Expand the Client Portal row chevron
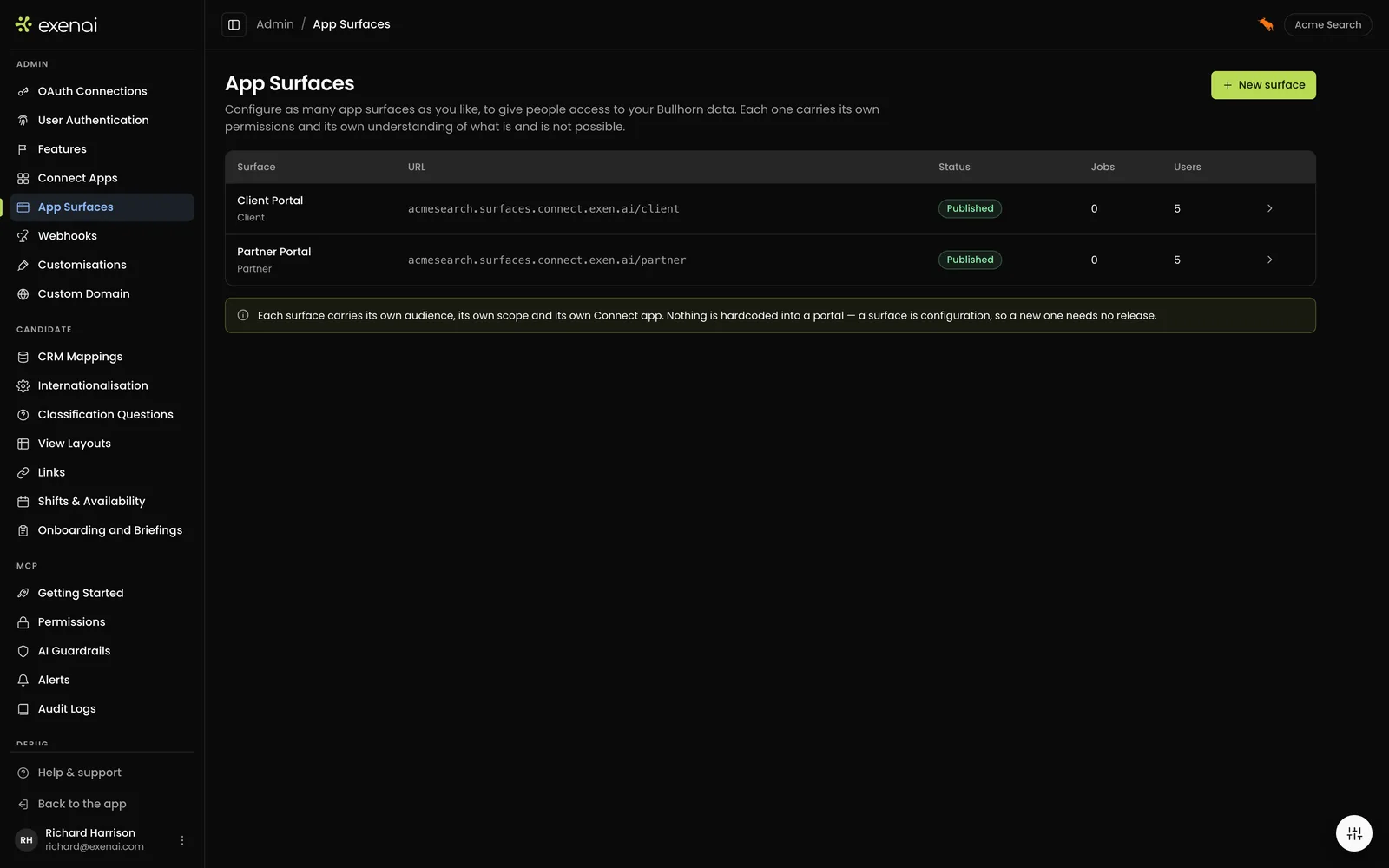Screen dimensions: 1389x868 pyautogui.click(x=1269, y=208)
